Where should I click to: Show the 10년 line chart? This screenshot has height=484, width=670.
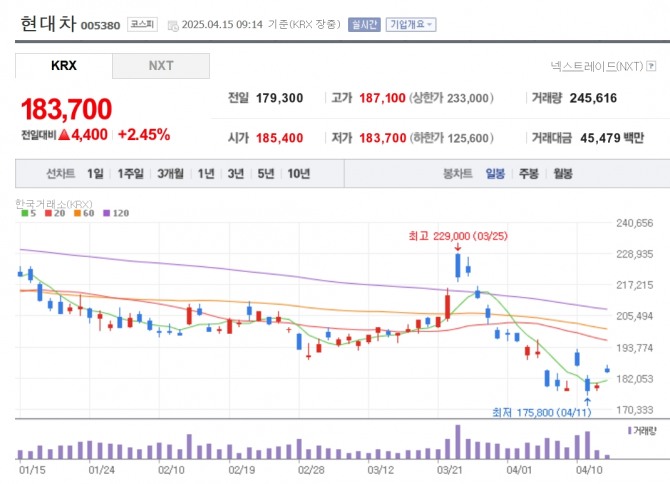click(x=298, y=173)
